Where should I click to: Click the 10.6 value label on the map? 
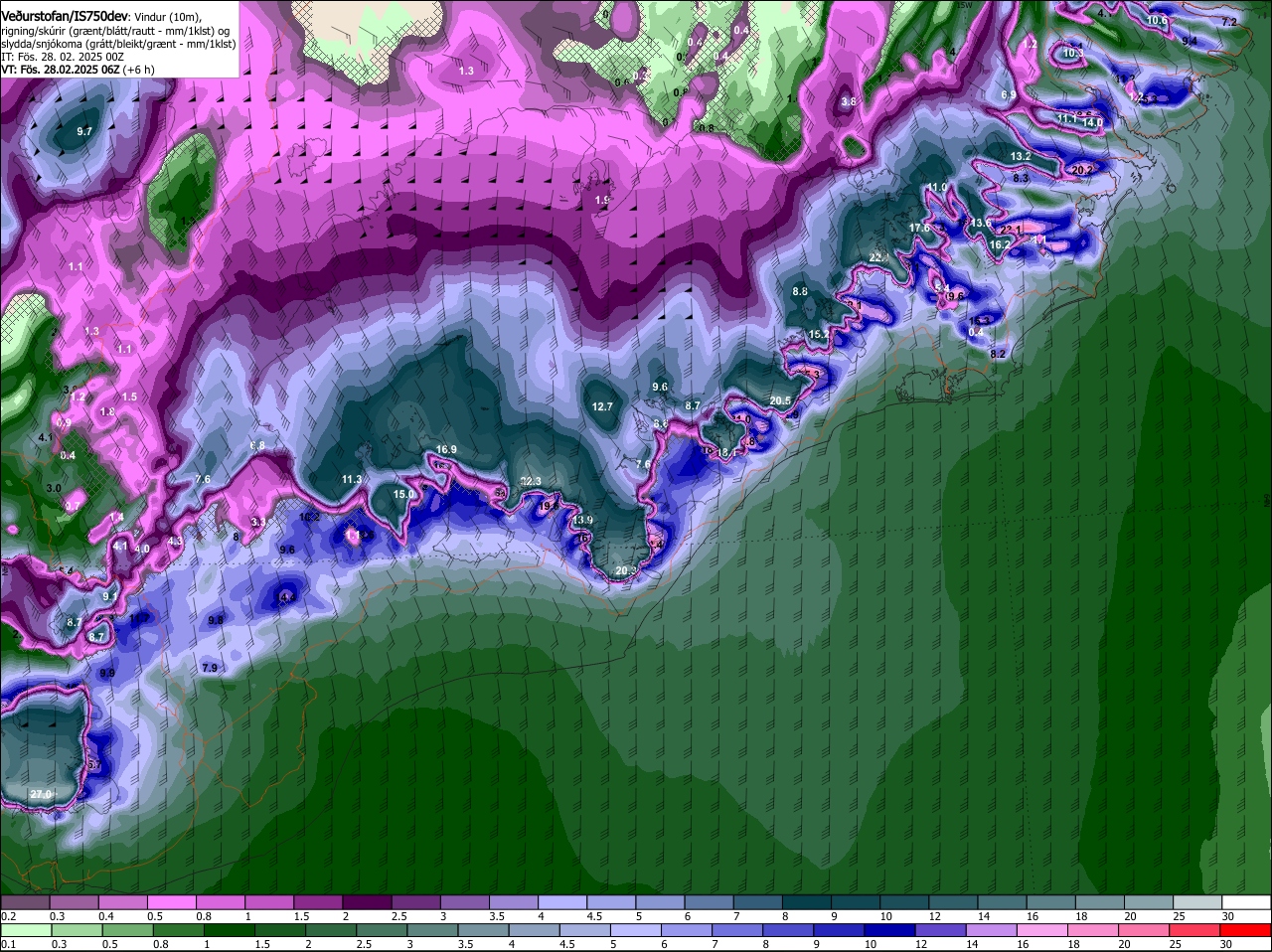(1158, 20)
